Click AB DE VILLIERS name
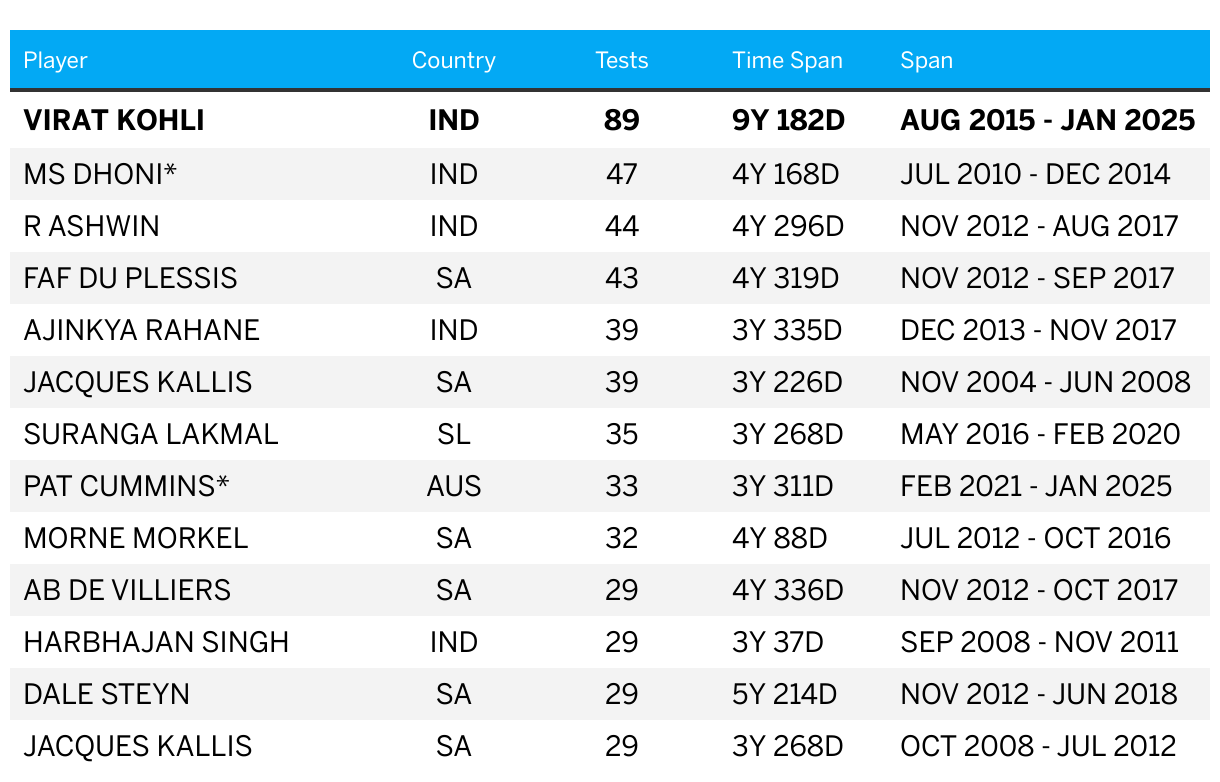This screenshot has height=782, width=1220. pos(127,590)
